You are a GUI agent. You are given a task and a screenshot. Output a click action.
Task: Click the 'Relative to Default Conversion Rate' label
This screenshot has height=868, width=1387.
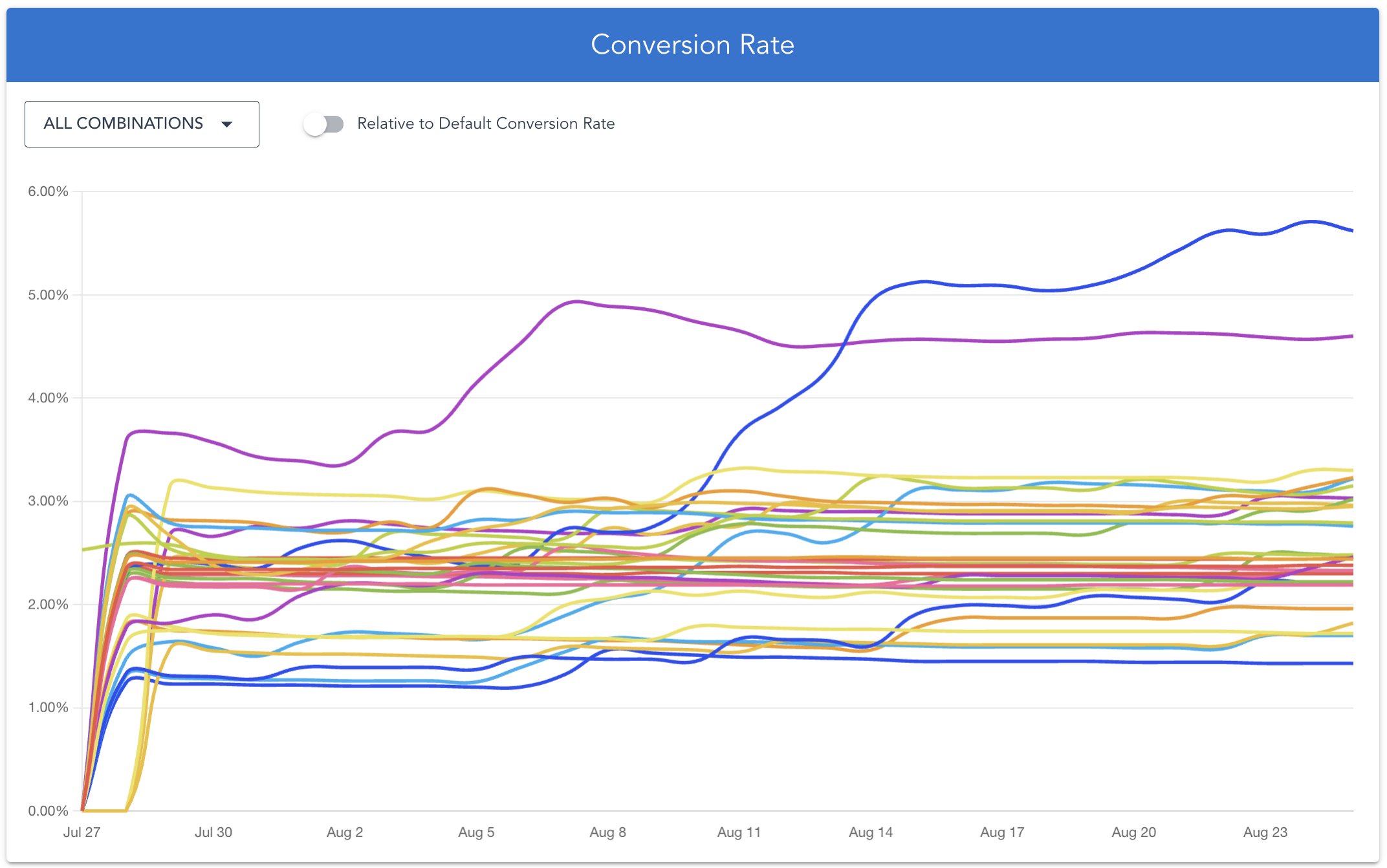tap(486, 124)
